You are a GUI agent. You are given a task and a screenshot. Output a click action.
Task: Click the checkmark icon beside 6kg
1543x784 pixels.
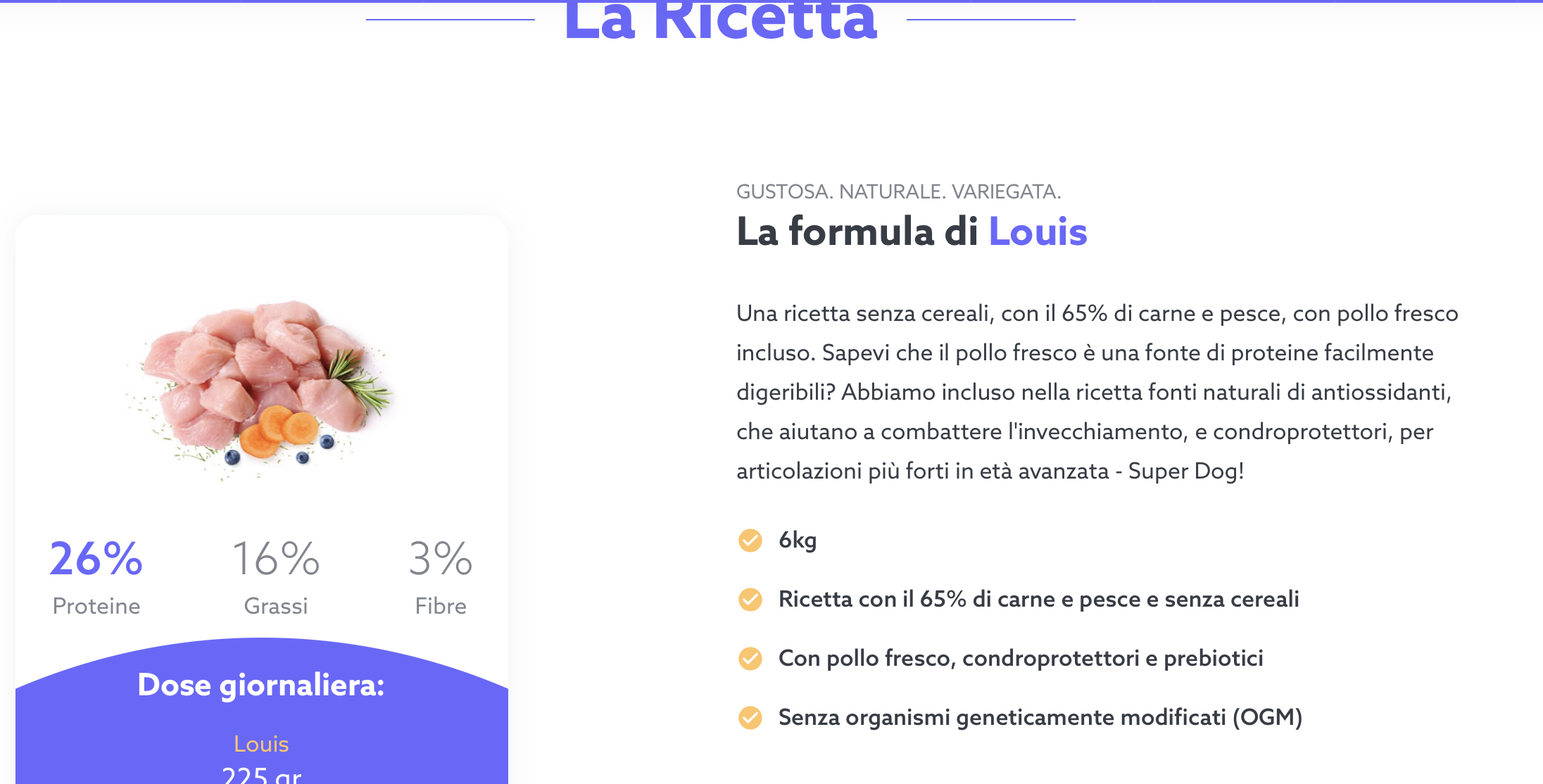750,540
